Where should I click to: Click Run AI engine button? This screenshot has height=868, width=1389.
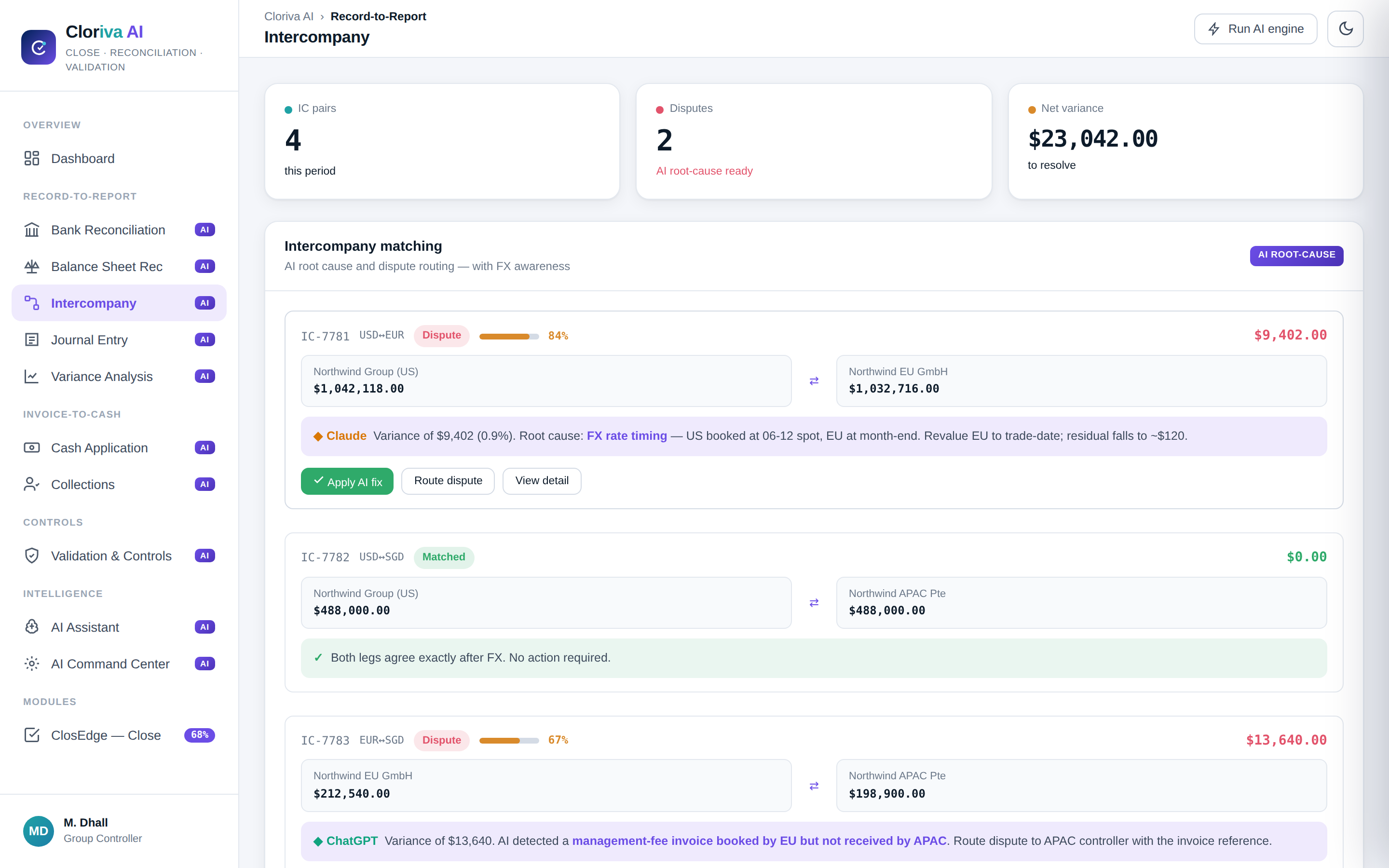click(x=1255, y=29)
